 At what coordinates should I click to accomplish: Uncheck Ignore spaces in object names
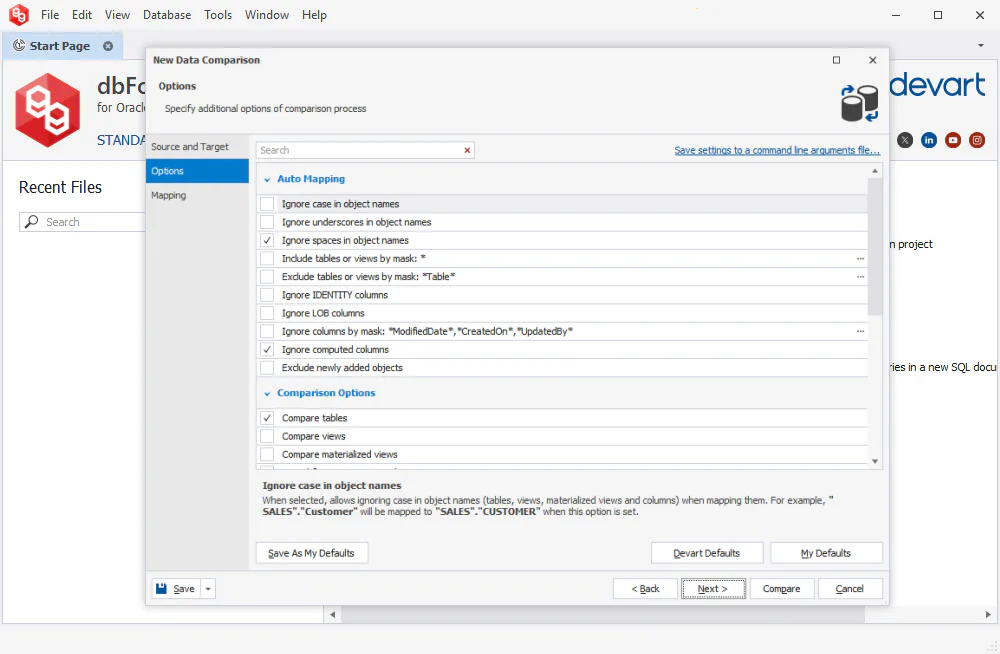point(267,241)
